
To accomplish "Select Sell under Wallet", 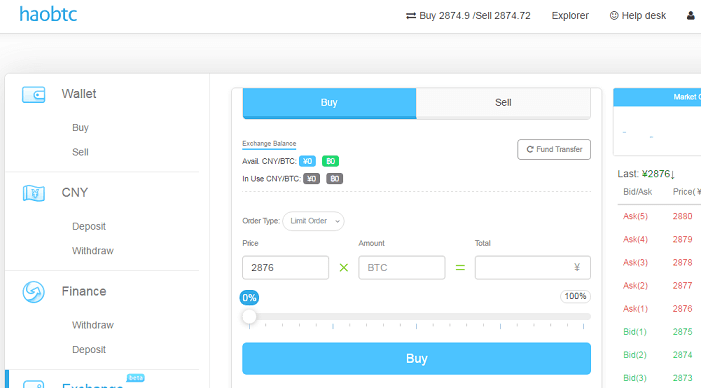I will 80,152.
